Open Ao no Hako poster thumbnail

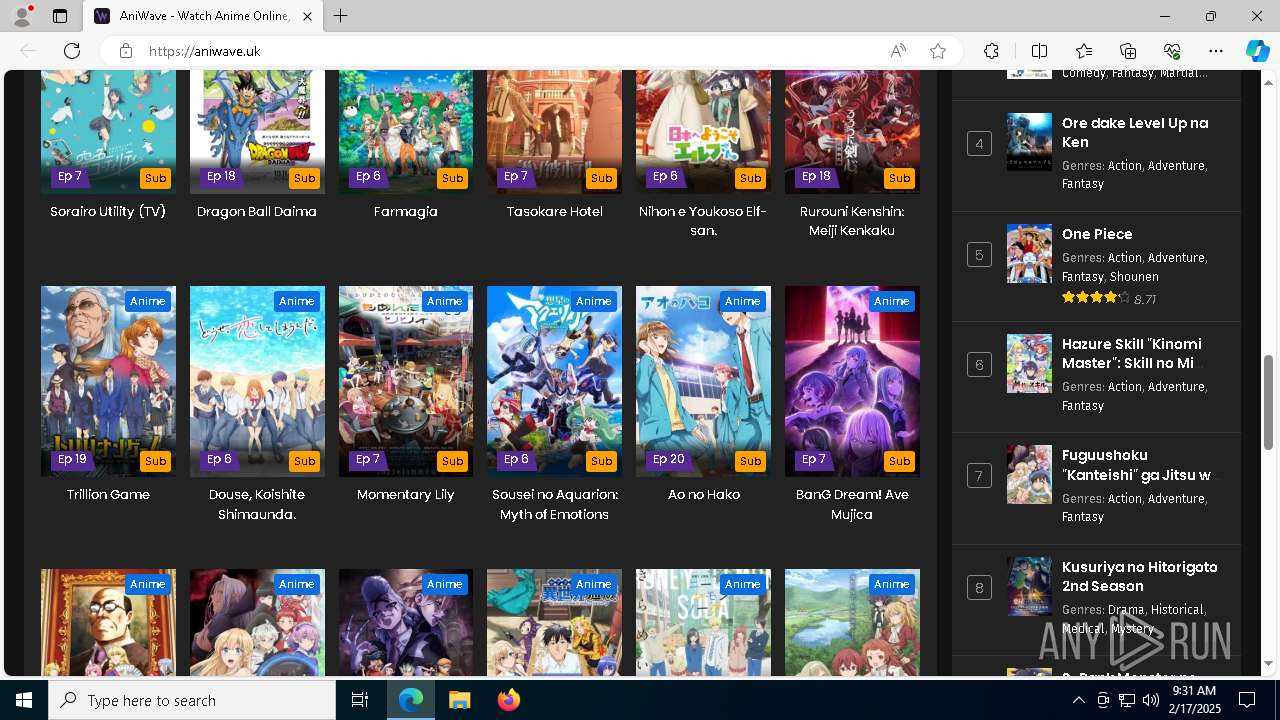703,381
